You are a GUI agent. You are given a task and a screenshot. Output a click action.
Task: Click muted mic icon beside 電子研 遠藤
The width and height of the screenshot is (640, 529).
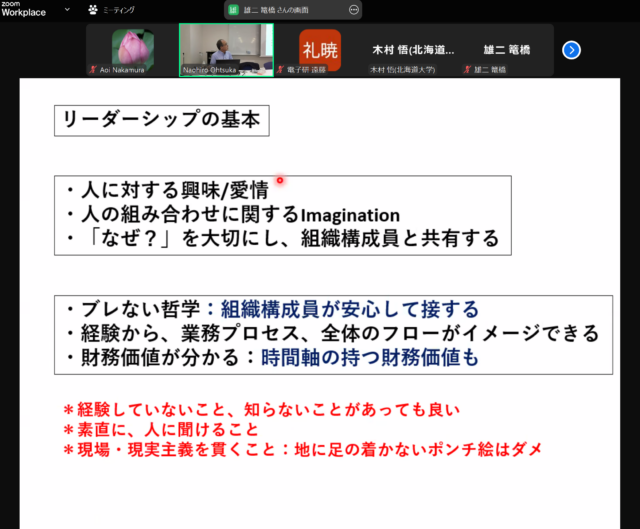279,70
